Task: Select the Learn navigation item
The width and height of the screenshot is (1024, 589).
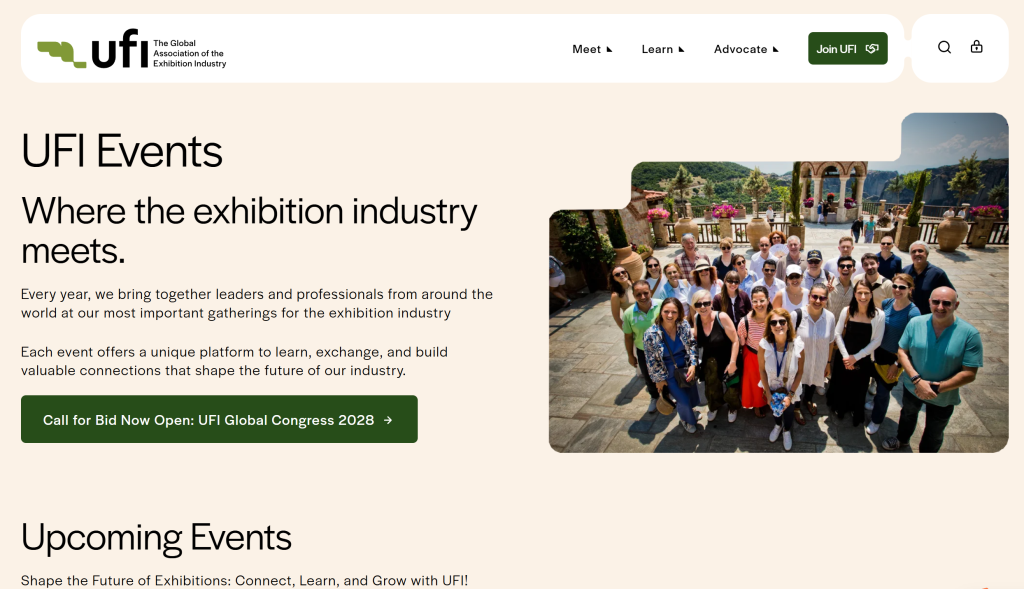Action: point(657,49)
